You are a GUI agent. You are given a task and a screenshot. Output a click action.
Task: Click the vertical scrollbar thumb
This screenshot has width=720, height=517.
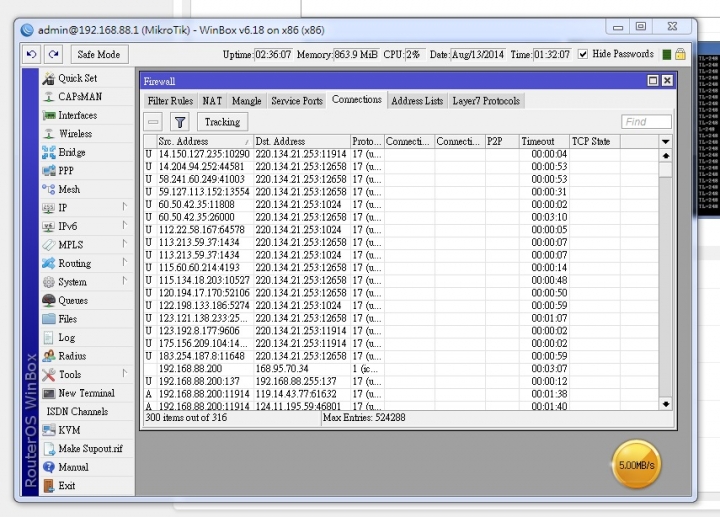(x=665, y=170)
